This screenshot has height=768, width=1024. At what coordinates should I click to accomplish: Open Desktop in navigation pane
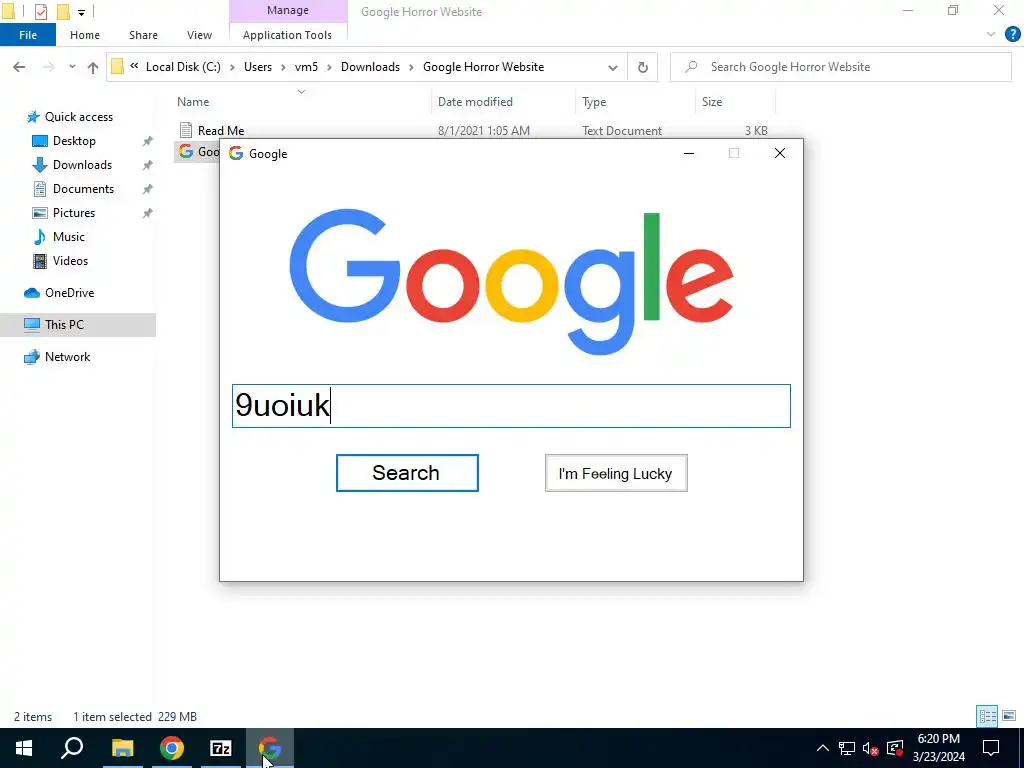click(x=74, y=141)
